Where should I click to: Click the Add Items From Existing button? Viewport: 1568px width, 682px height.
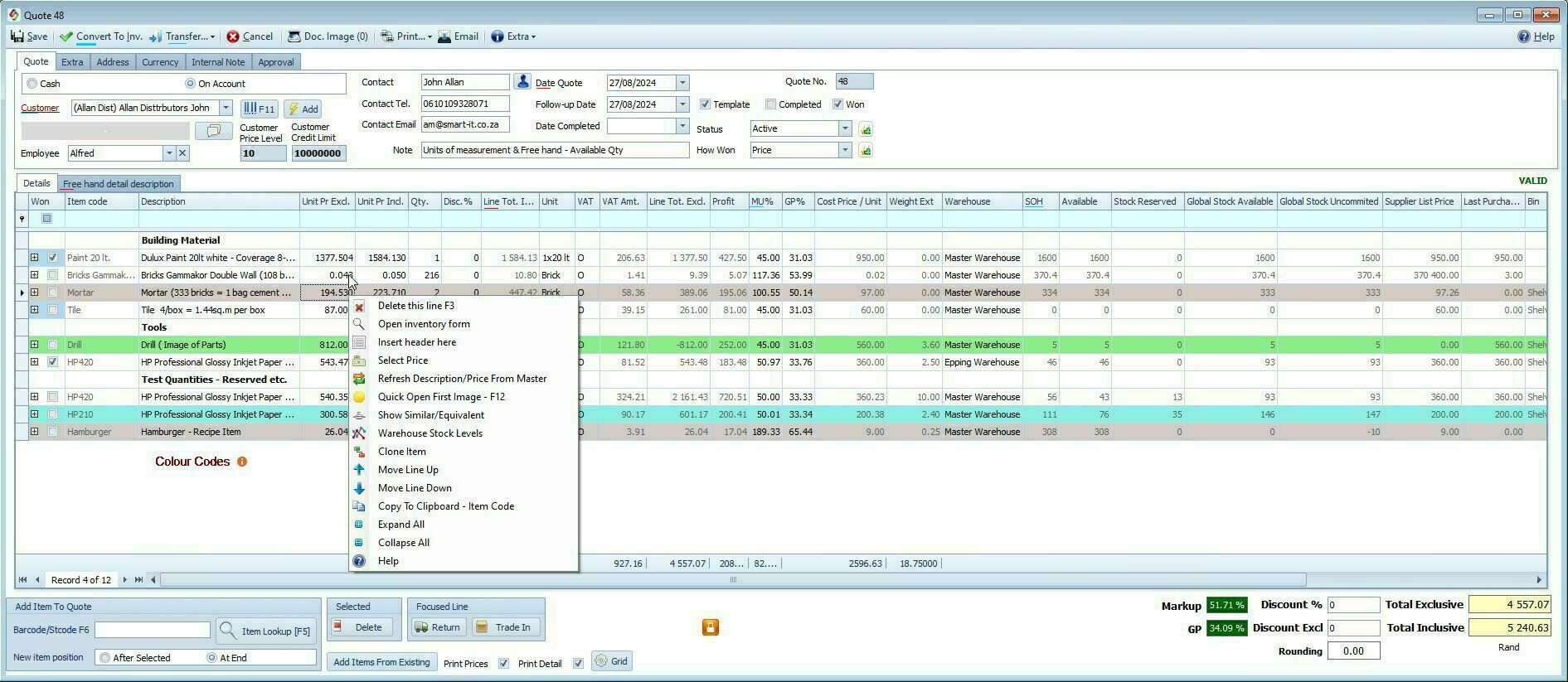[381, 662]
